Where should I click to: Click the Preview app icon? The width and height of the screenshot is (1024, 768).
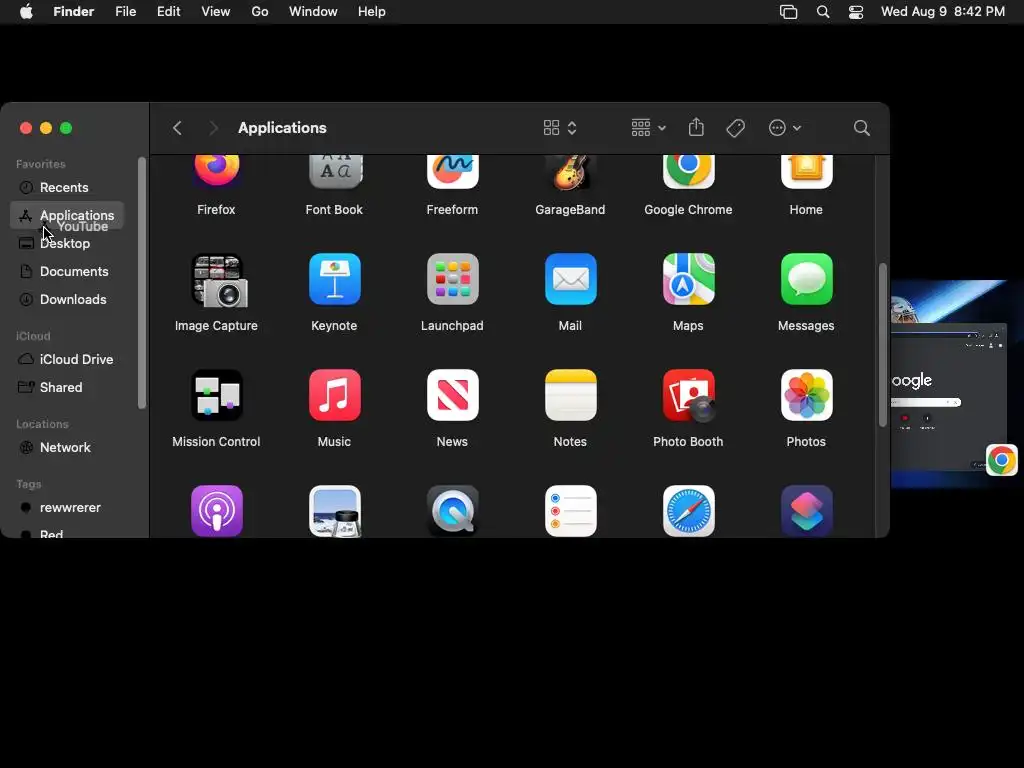(x=334, y=511)
